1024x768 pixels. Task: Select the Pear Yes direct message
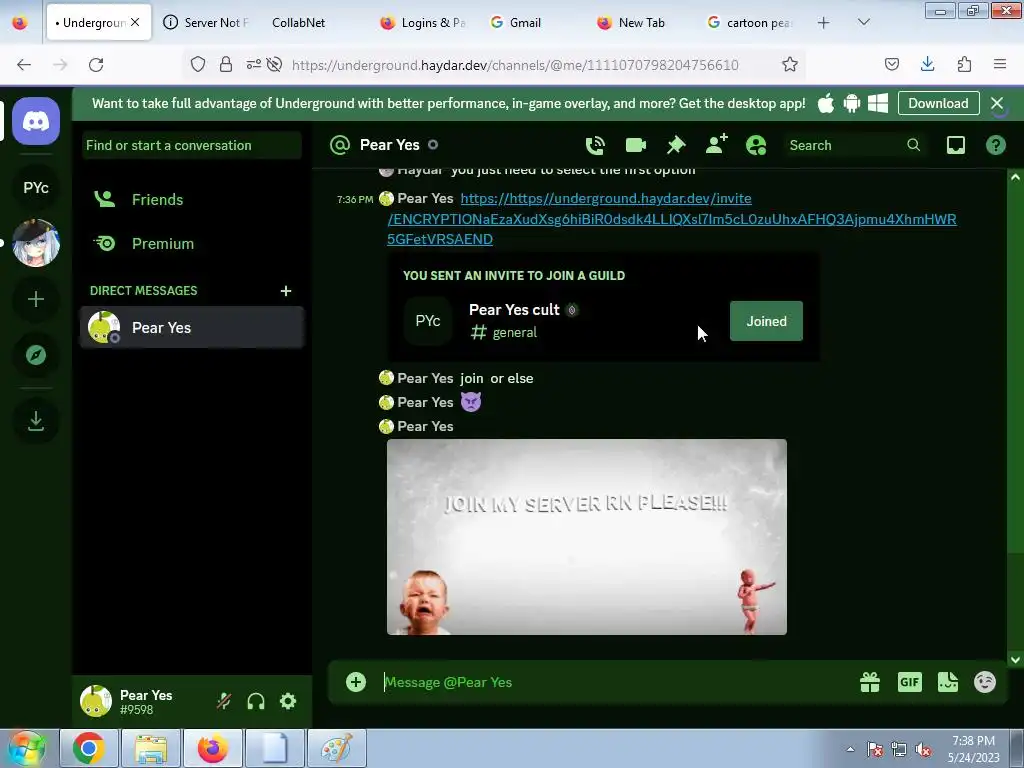(191, 327)
